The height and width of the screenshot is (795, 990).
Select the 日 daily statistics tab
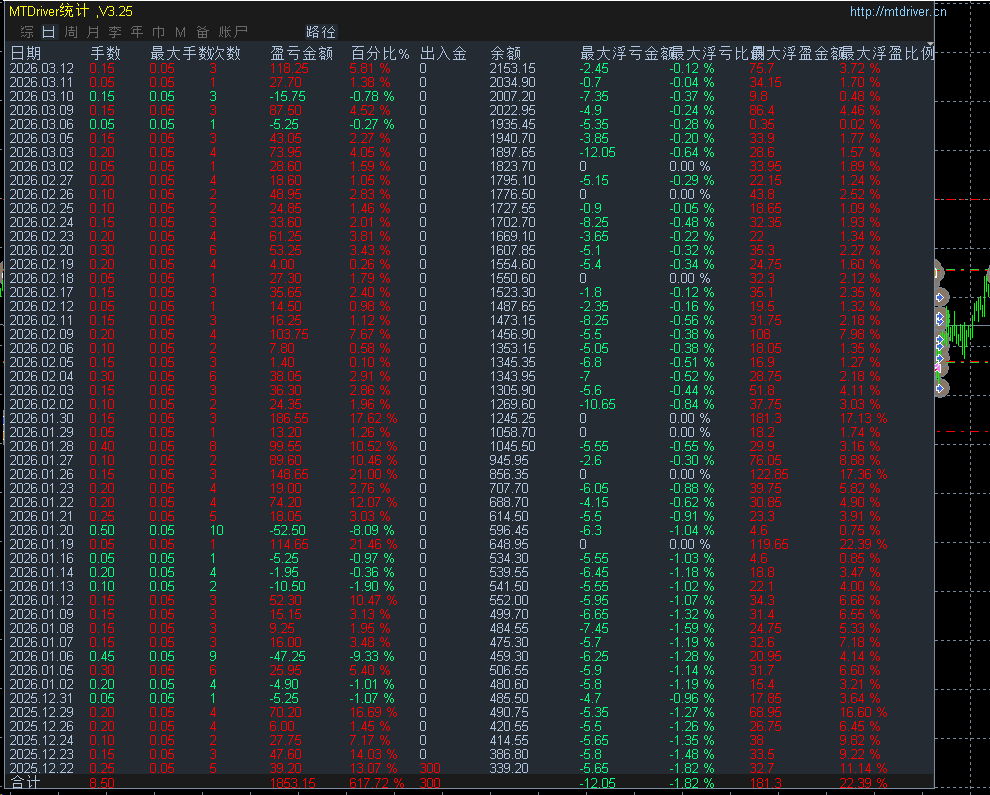(49, 32)
